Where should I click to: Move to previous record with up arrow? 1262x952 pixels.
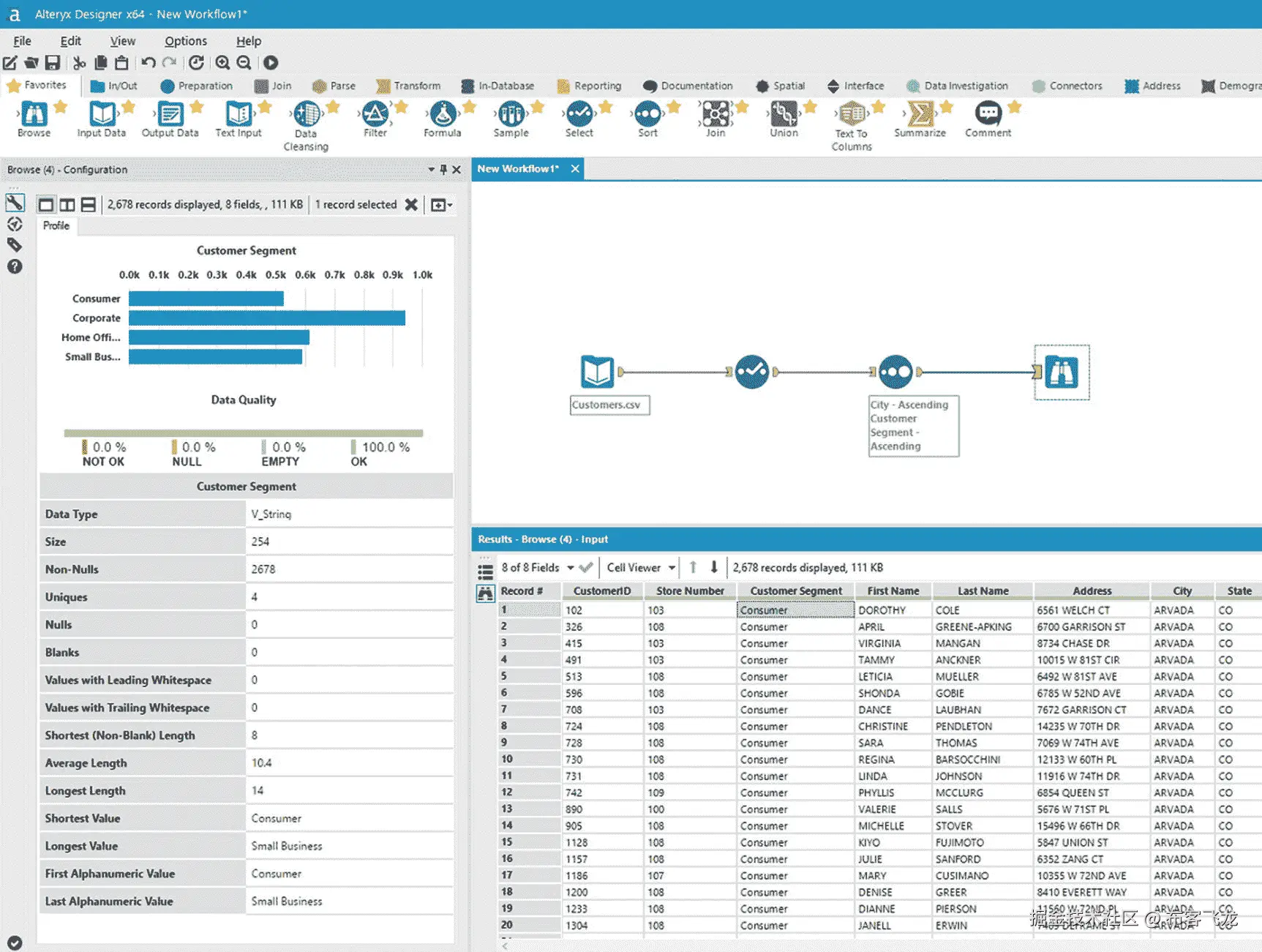693,568
